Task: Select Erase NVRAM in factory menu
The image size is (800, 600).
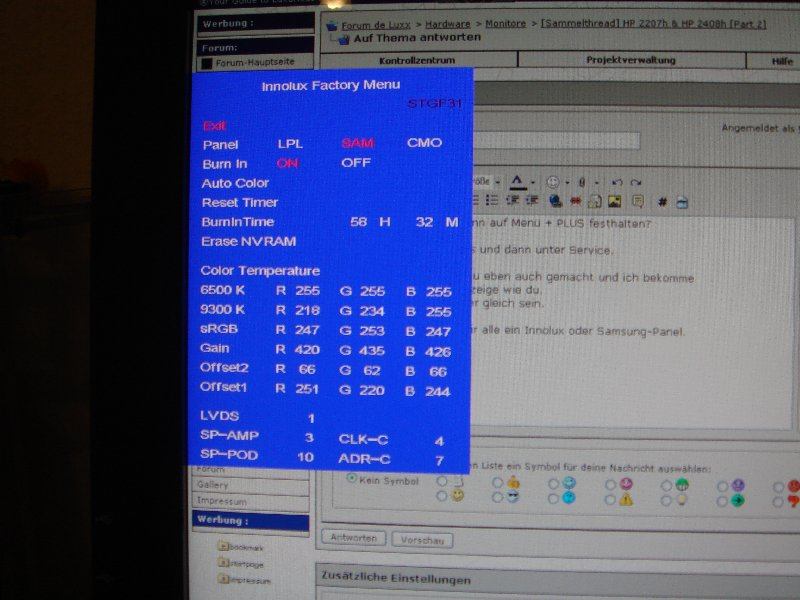Action: coord(248,241)
